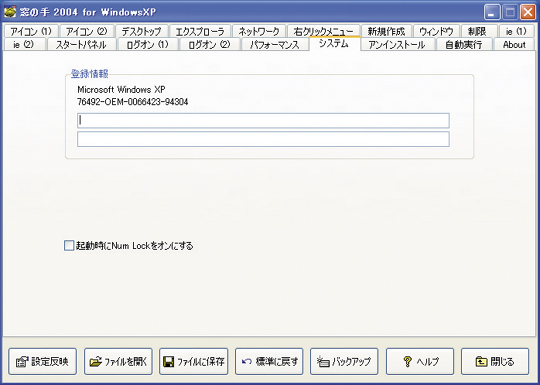Select the ie (2) tab
Viewport: 540px width, 385px height.
(x=24, y=44)
